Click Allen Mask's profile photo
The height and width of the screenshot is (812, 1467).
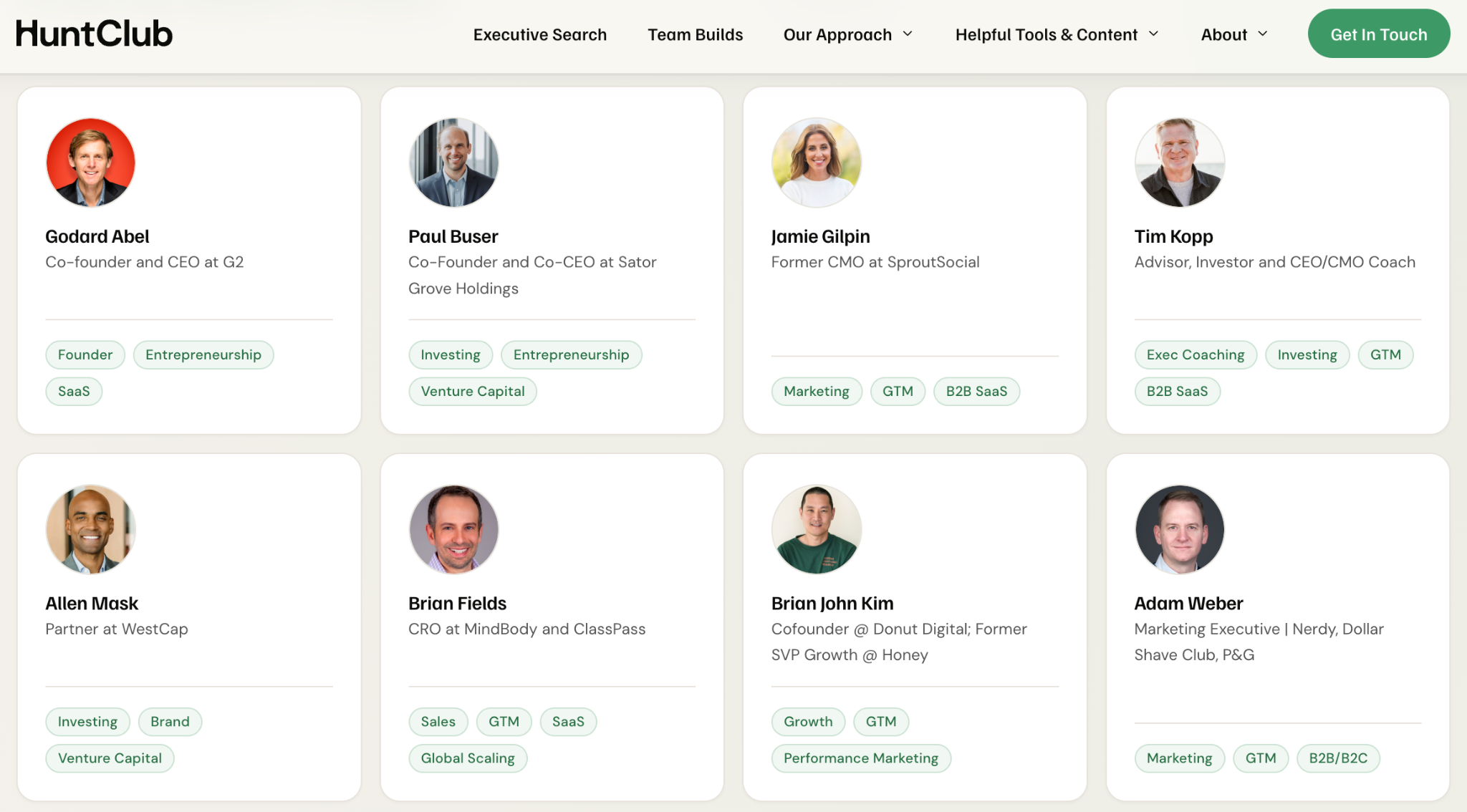[90, 529]
